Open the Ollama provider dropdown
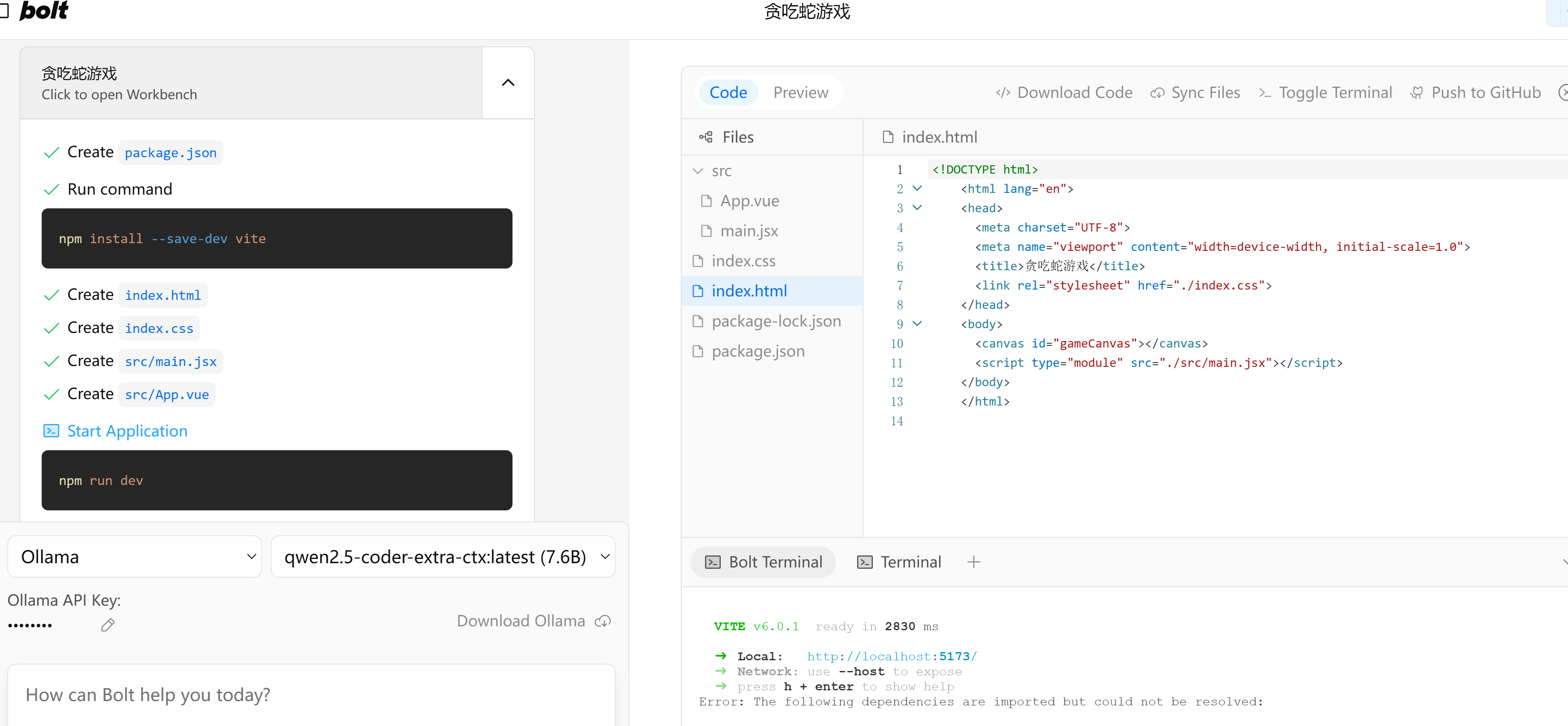 pos(134,557)
